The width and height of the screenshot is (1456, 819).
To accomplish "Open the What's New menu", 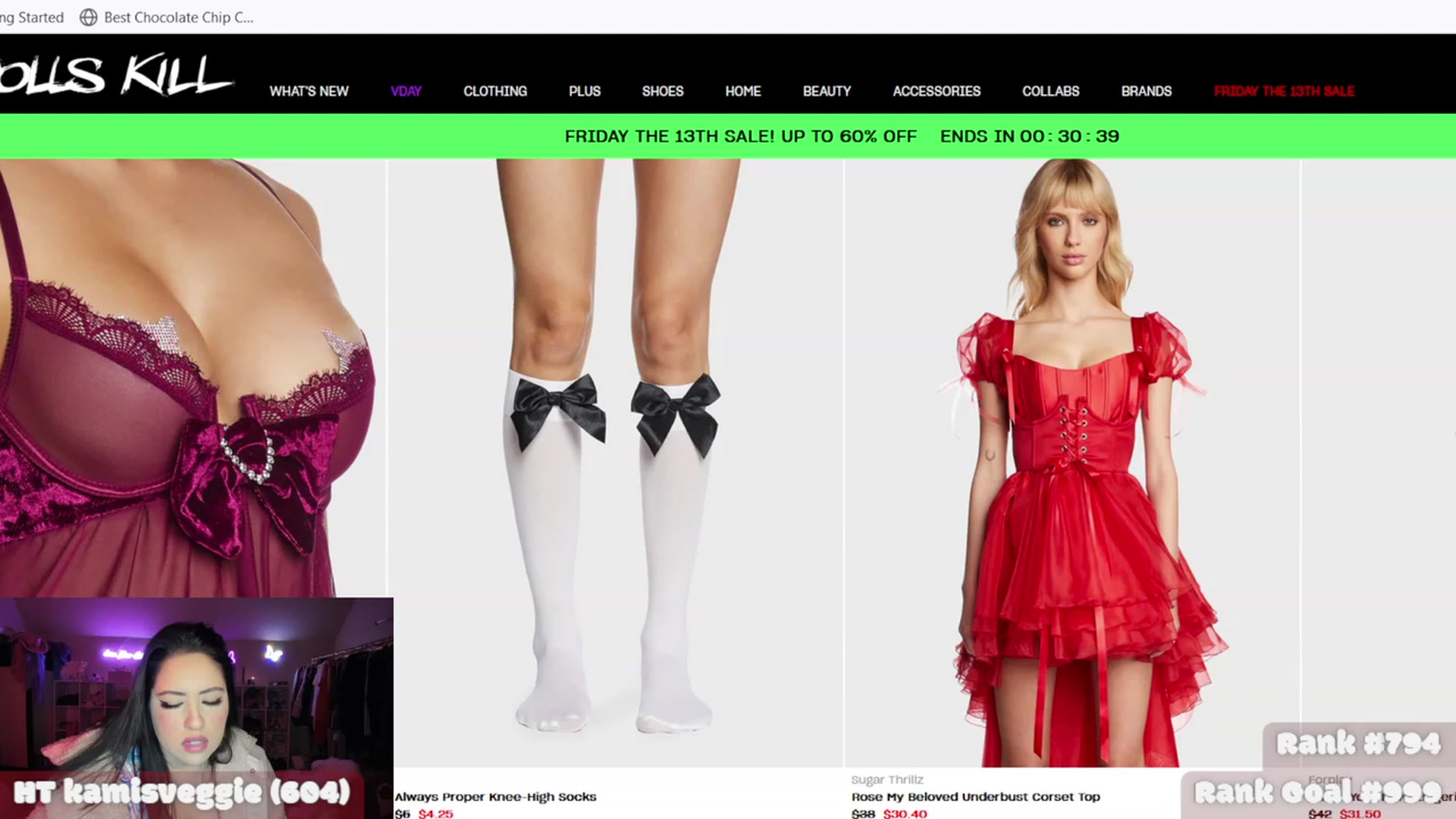I will [x=309, y=91].
